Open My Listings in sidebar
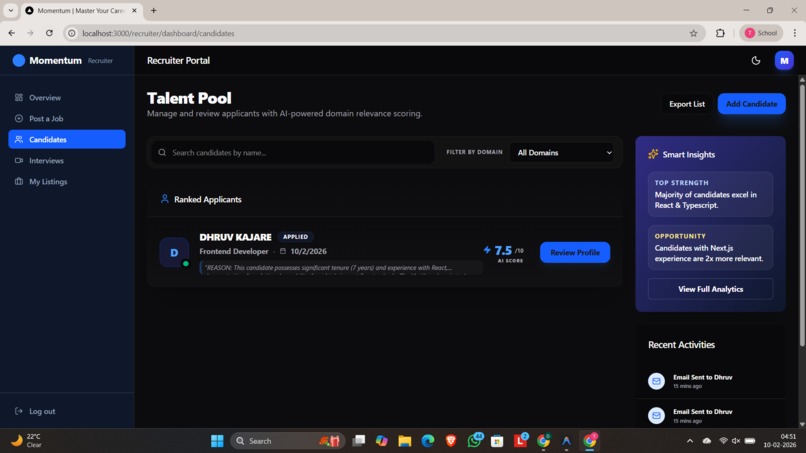Viewport: 806px width, 453px height. 67,182
